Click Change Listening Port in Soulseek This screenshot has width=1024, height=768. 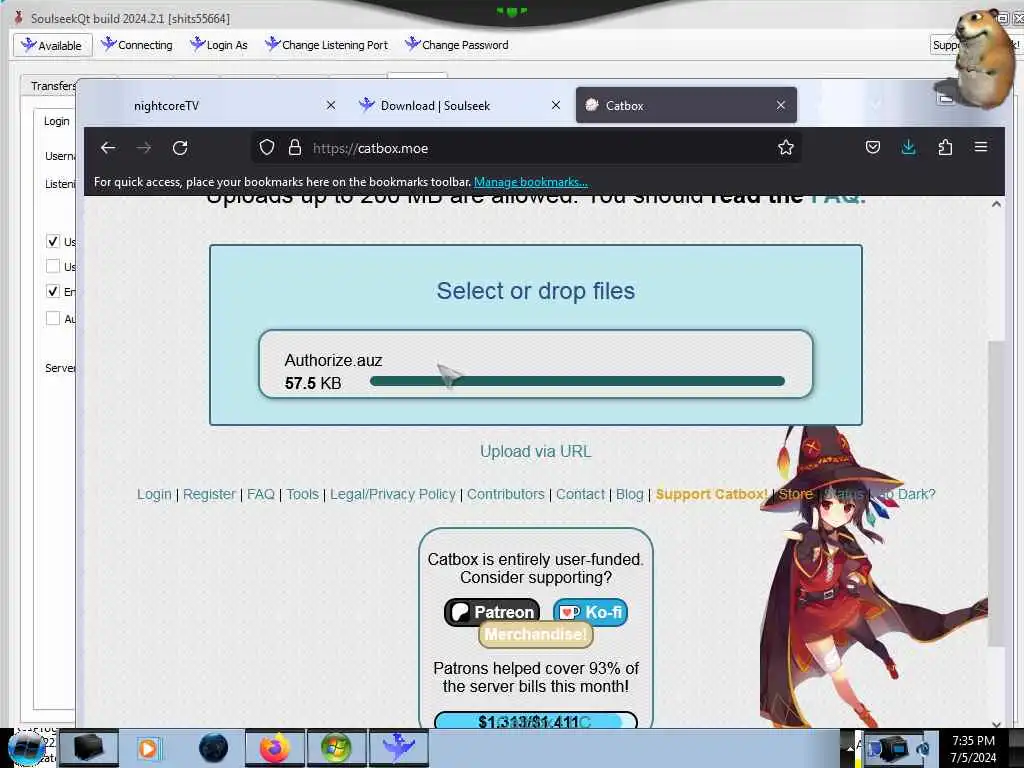(x=326, y=45)
